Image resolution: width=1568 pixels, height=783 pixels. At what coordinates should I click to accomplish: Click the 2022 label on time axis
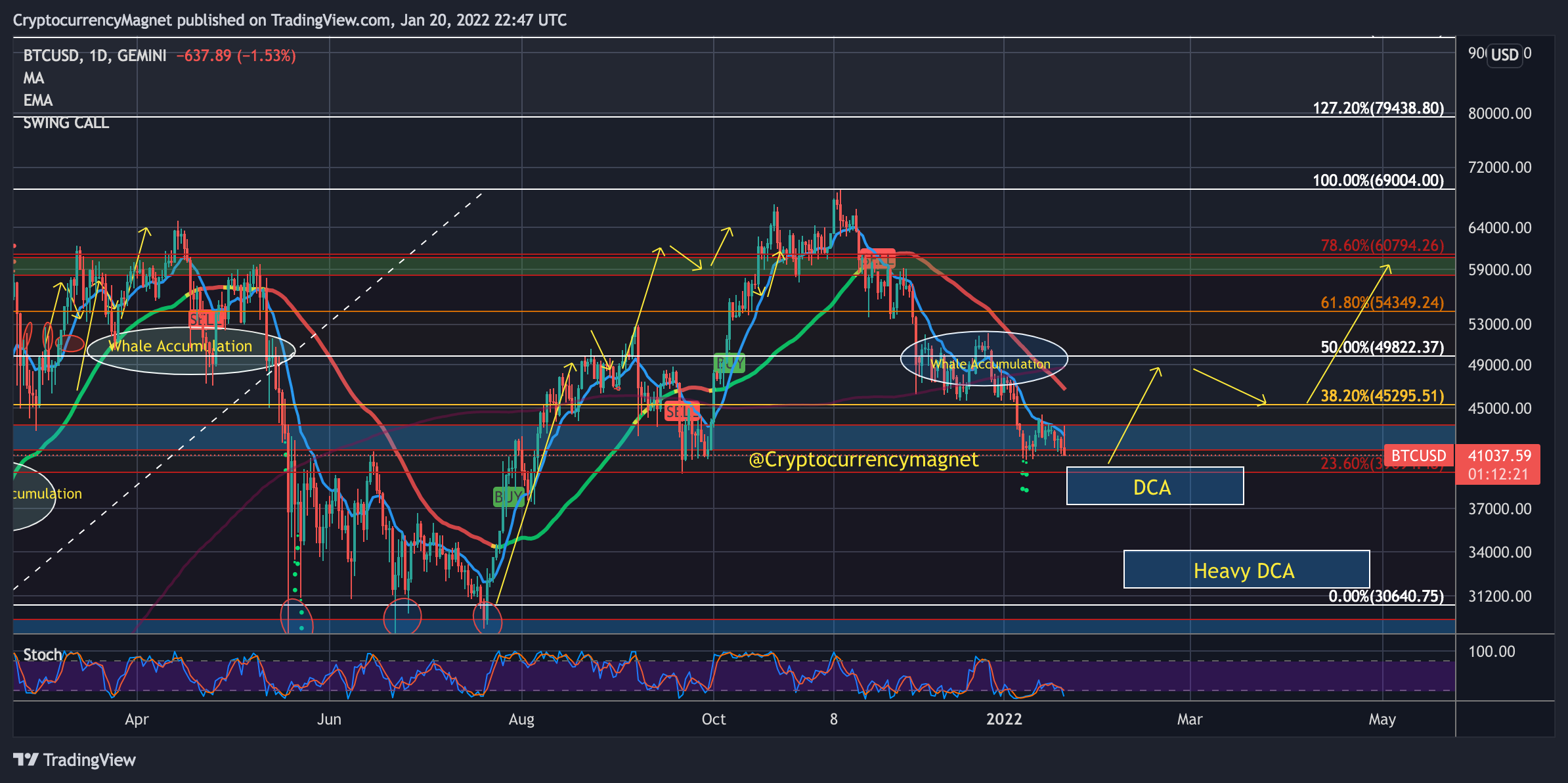[1004, 719]
